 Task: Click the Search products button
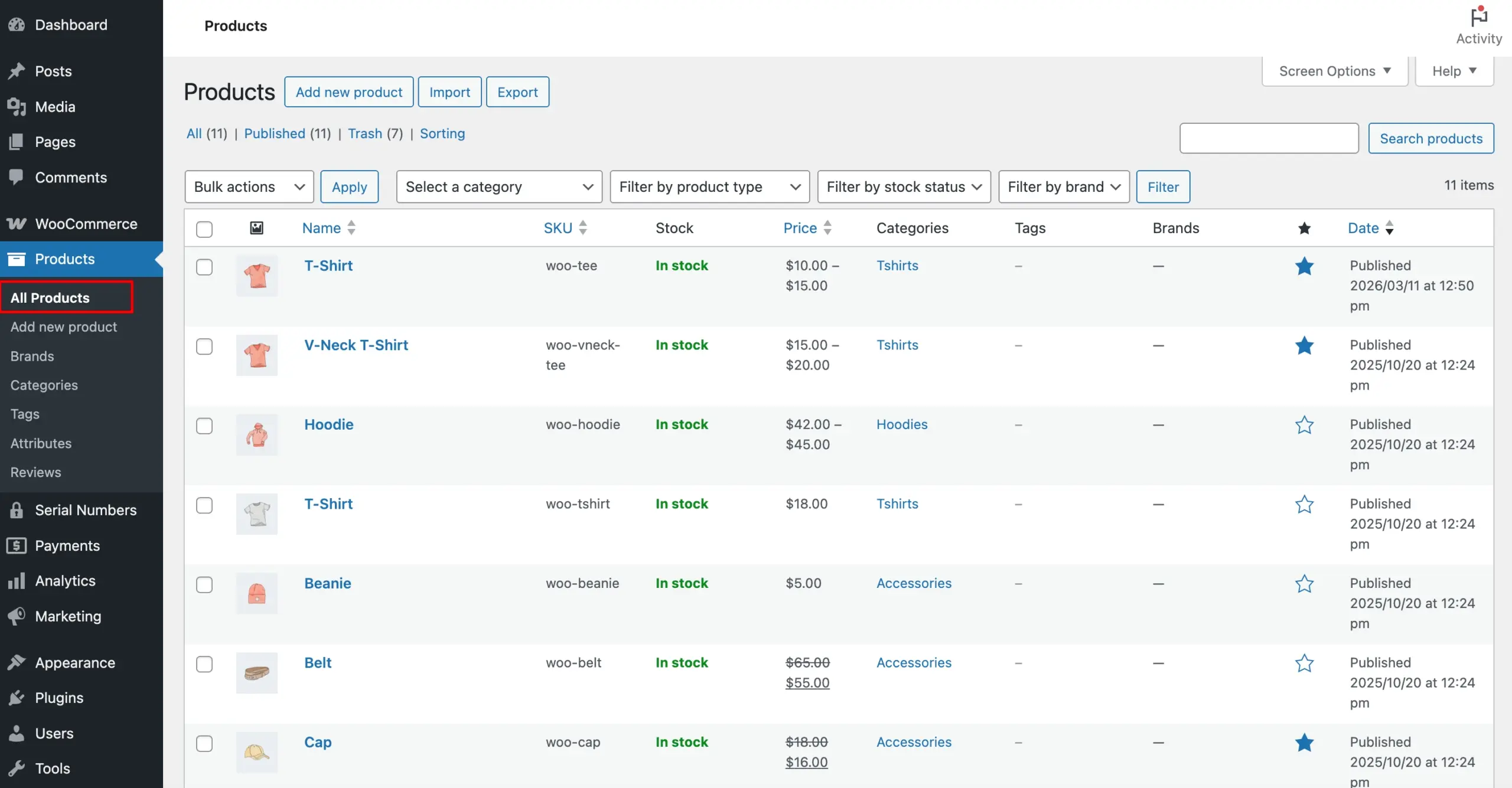coord(1431,138)
